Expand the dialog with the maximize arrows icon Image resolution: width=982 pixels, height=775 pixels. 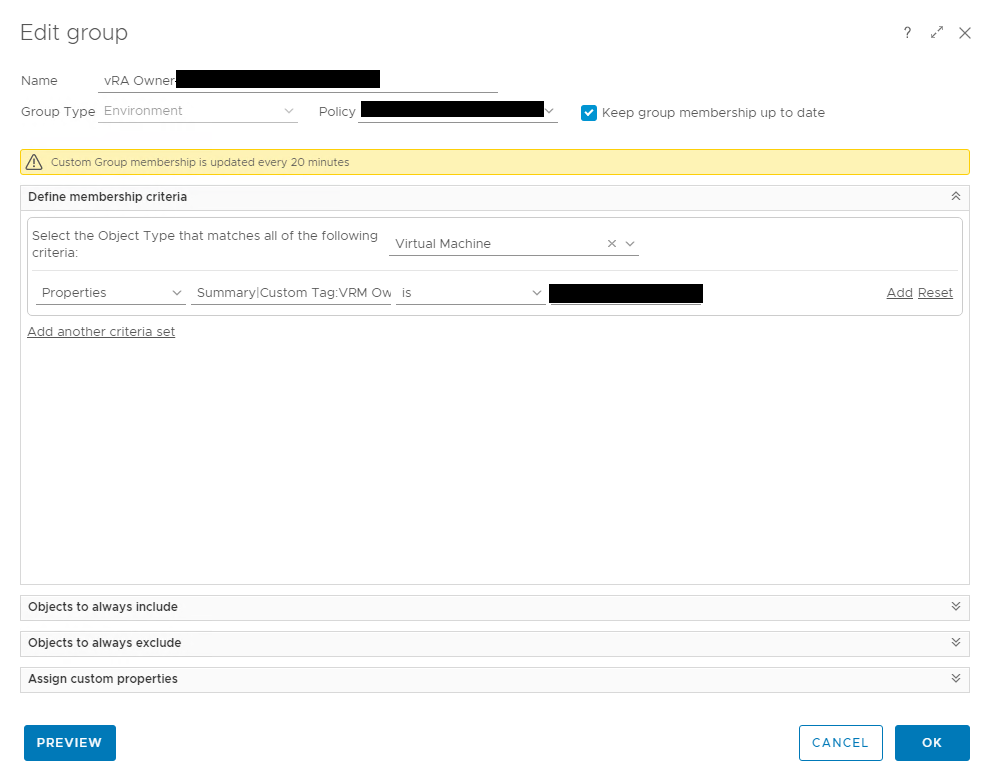pos(937,33)
